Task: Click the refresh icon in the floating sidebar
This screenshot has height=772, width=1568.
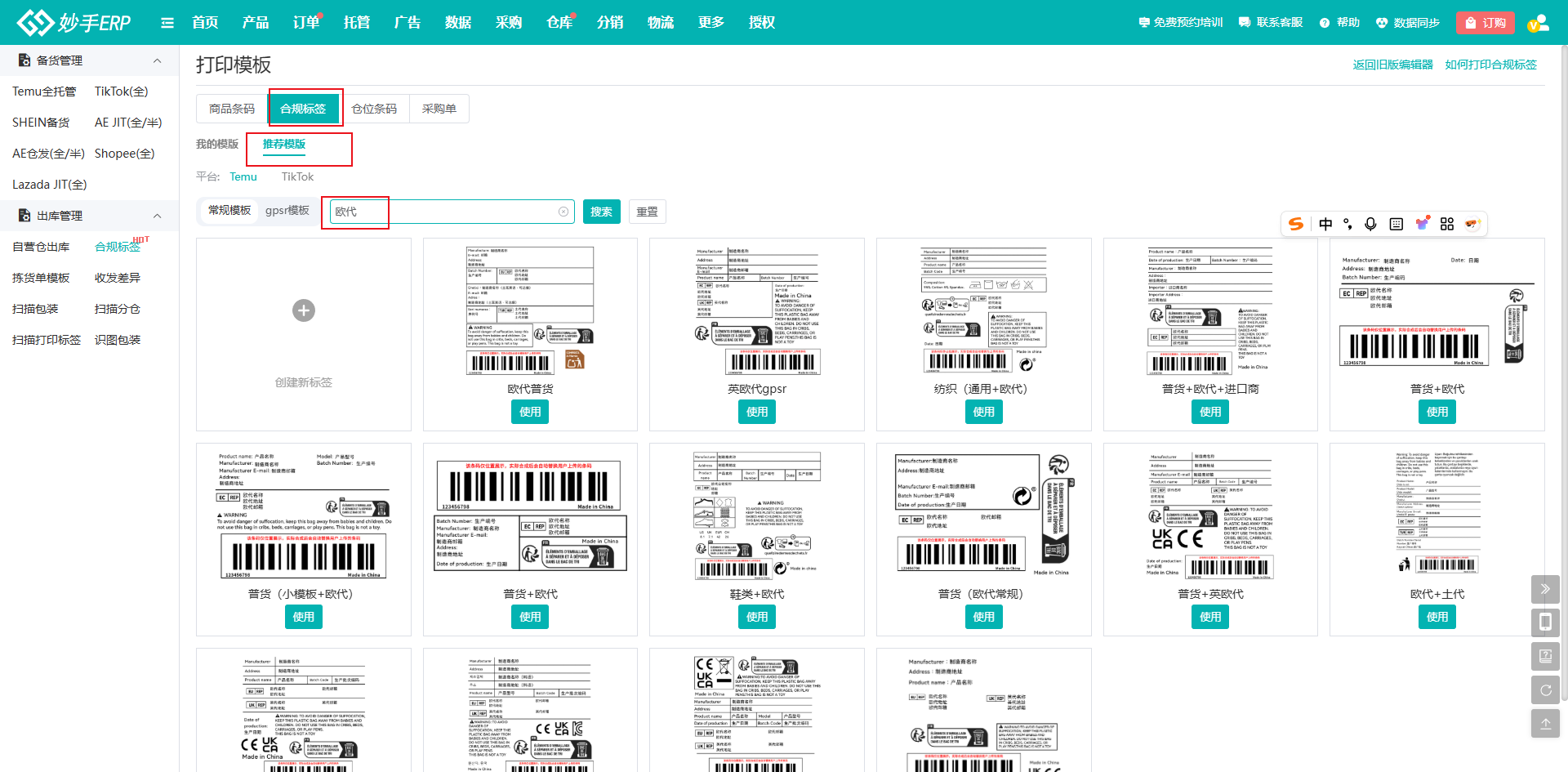Action: pos(1545,690)
